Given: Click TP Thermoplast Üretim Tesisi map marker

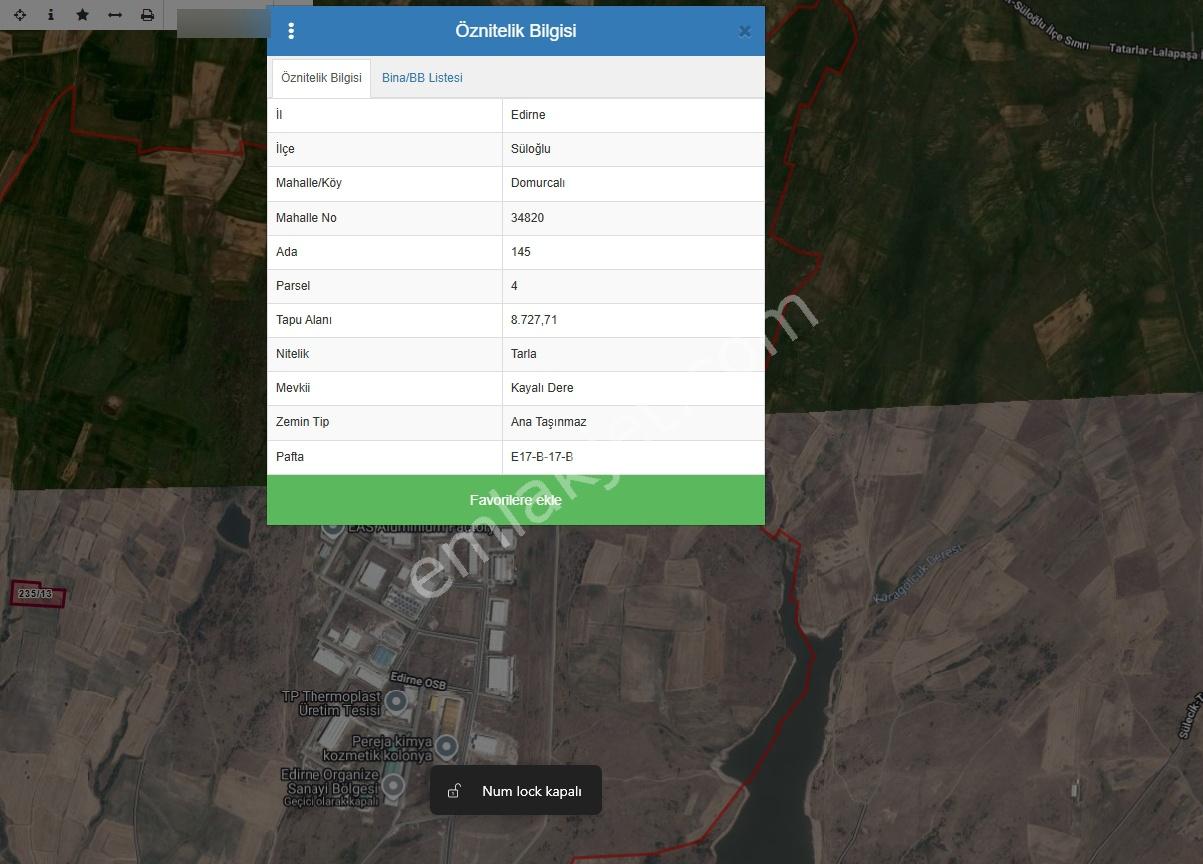Looking at the screenshot, I should pyautogui.click(x=397, y=702).
